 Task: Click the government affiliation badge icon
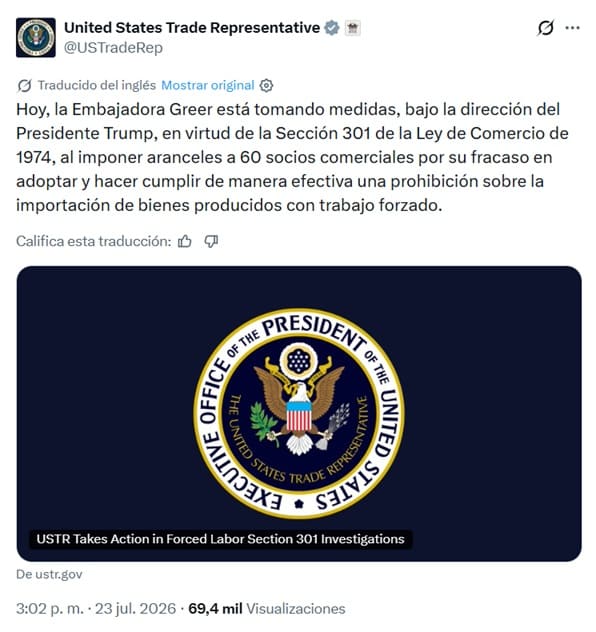click(353, 28)
